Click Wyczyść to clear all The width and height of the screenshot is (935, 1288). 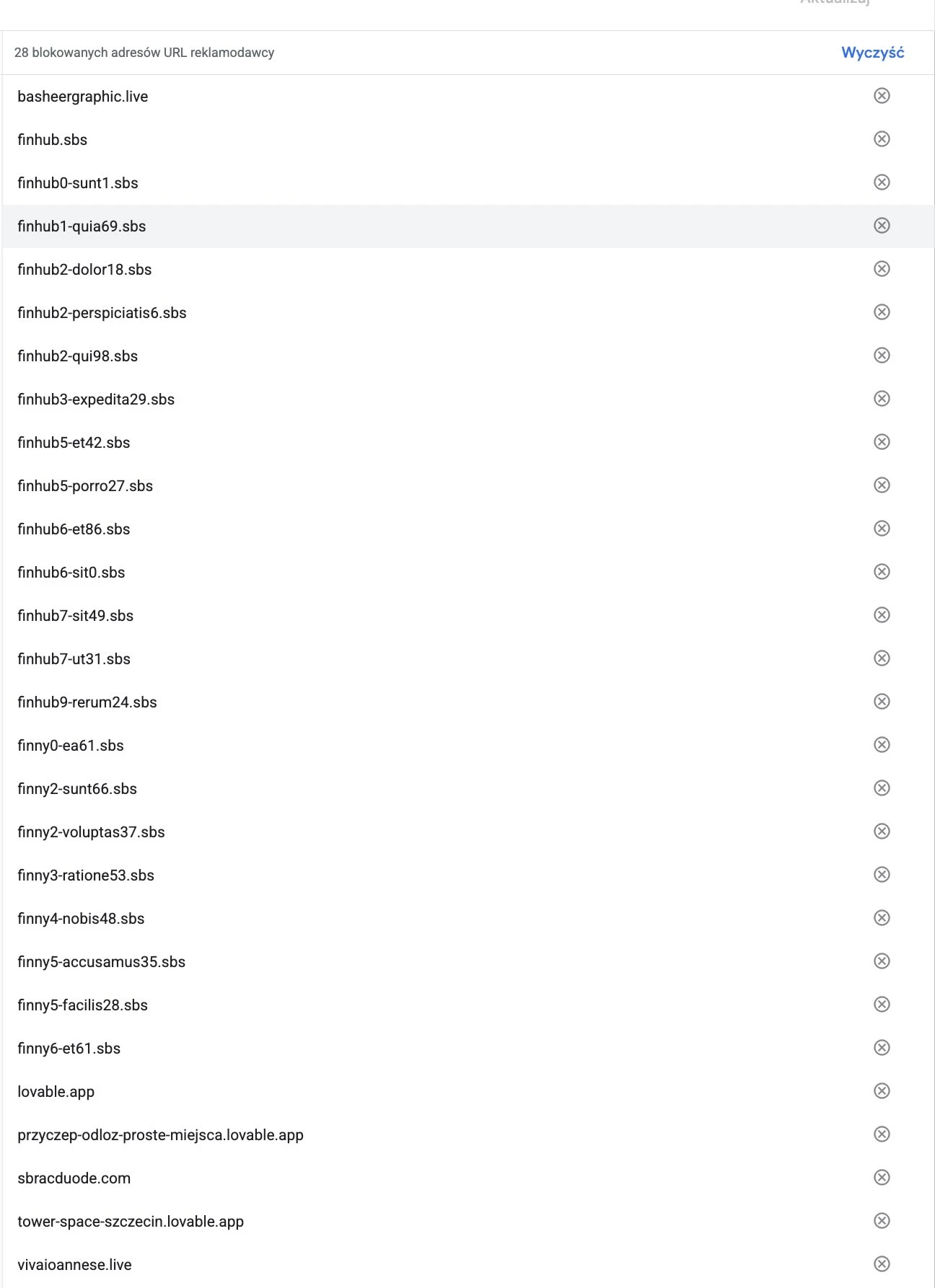[872, 53]
